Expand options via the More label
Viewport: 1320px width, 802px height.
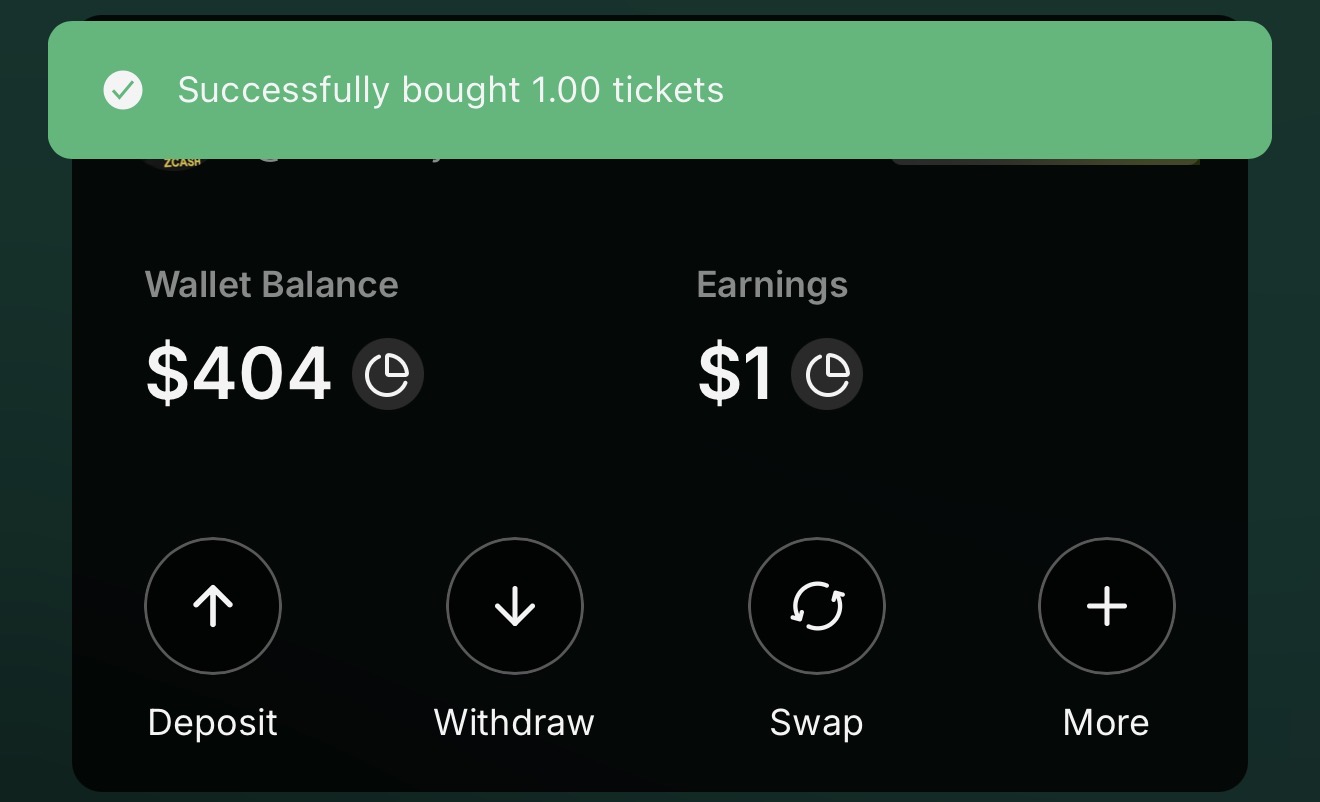coord(1106,722)
